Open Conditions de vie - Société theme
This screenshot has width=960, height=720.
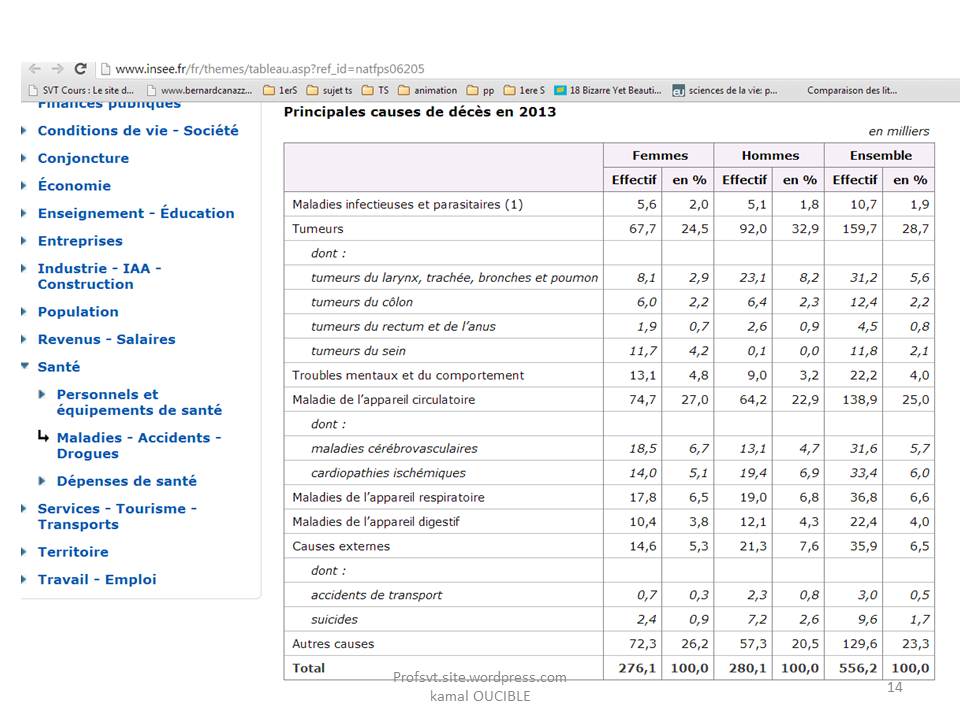tap(138, 131)
